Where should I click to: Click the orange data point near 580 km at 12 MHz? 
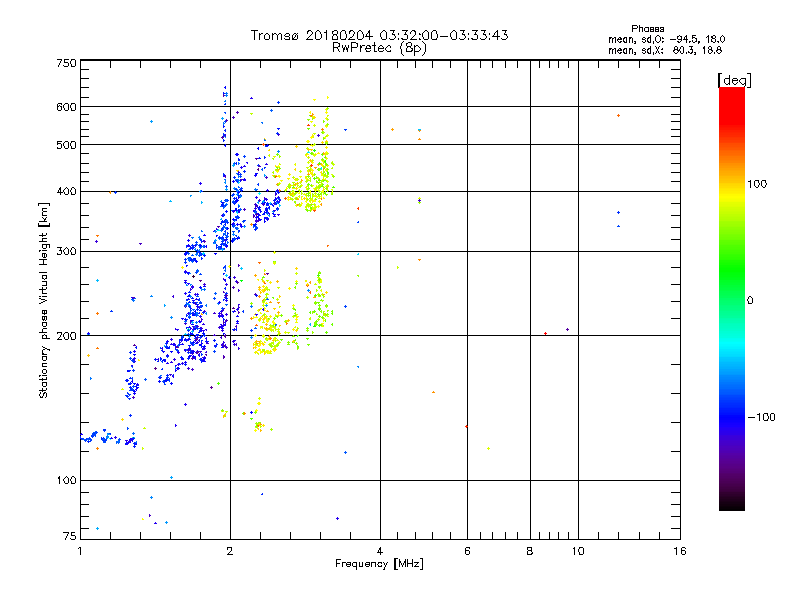coord(618,116)
